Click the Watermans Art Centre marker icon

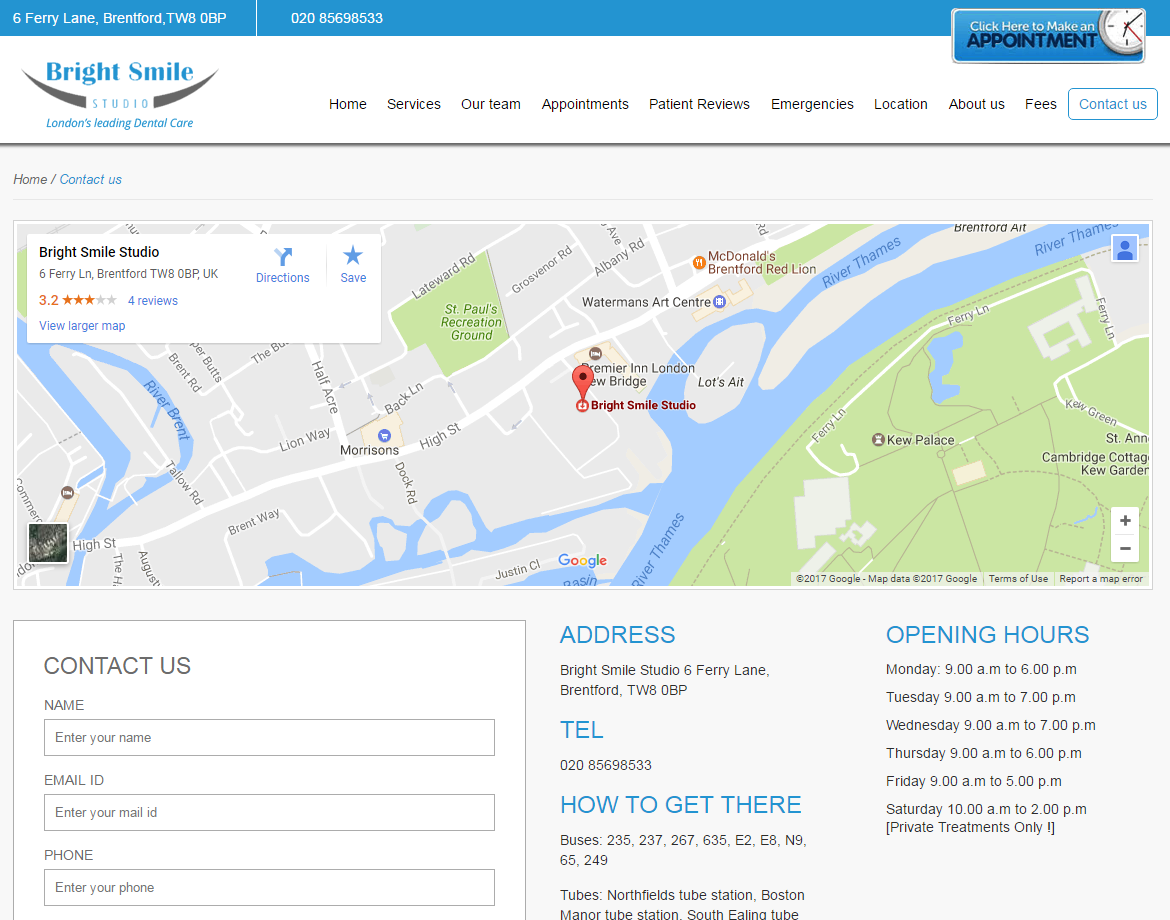[719, 302]
